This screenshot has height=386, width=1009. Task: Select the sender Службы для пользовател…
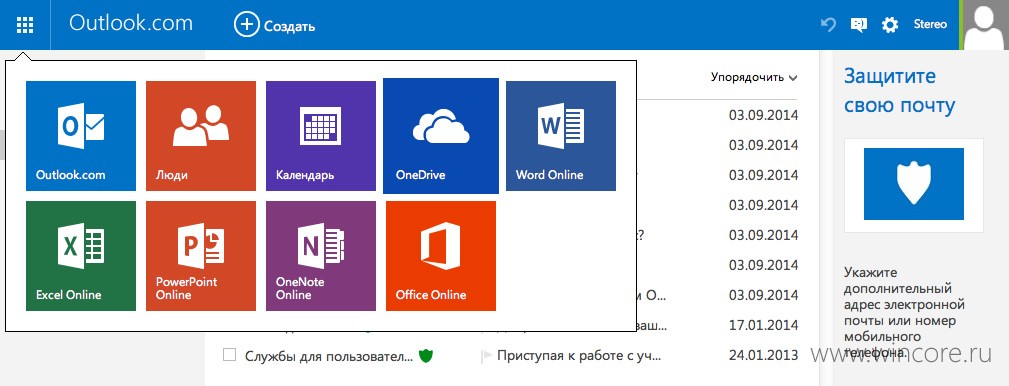[x=329, y=355]
